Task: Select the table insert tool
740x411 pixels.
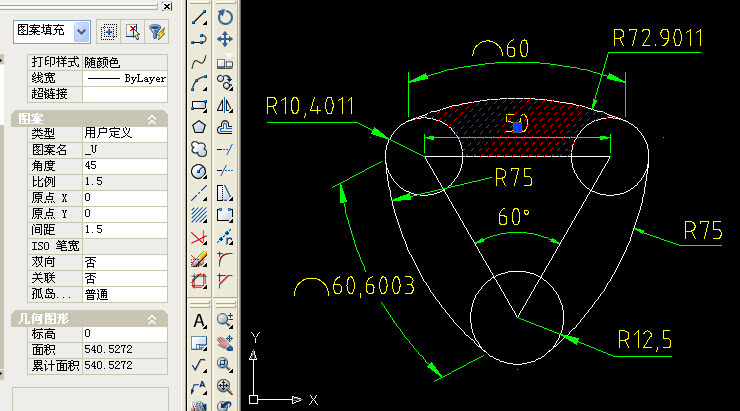Action: (199, 344)
